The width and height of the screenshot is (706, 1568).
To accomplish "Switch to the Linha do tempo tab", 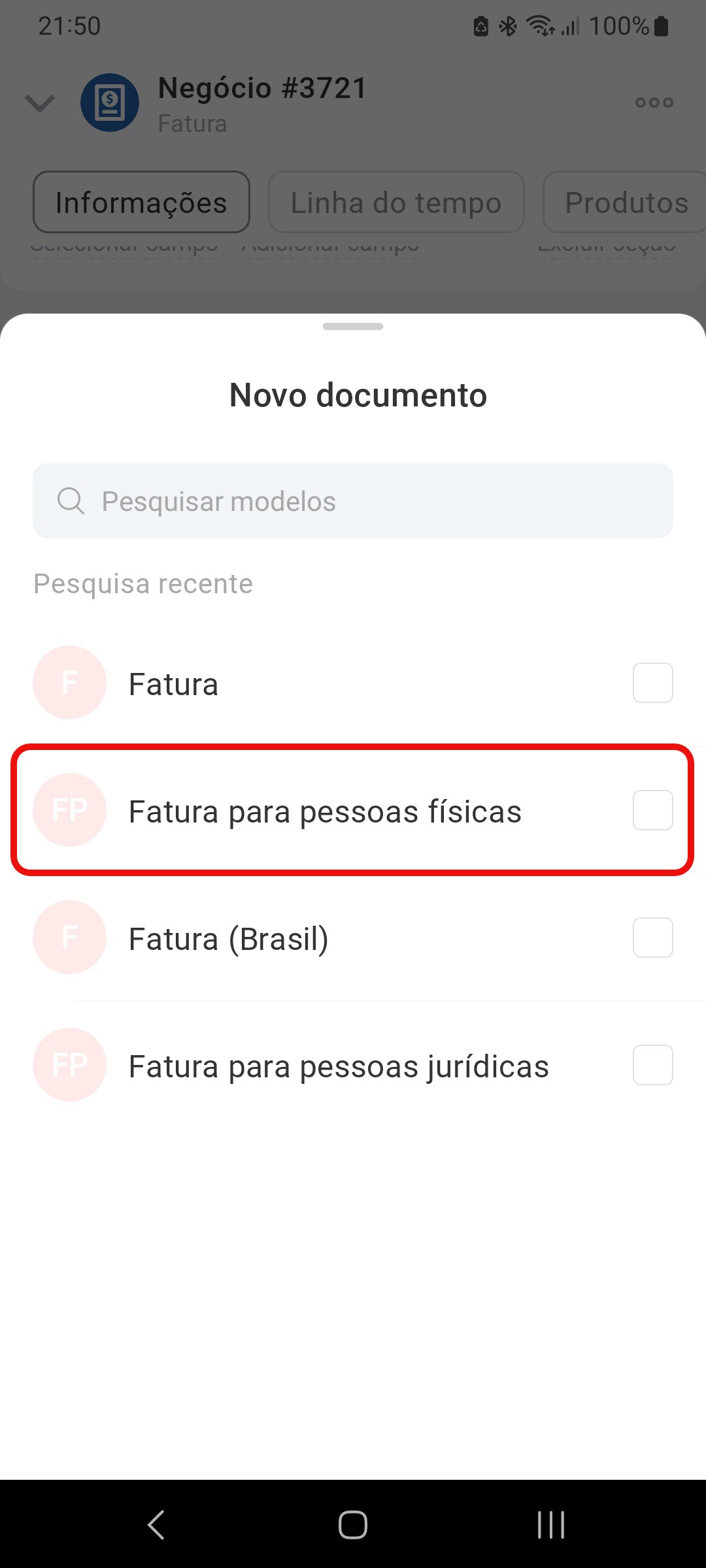I will [x=396, y=203].
